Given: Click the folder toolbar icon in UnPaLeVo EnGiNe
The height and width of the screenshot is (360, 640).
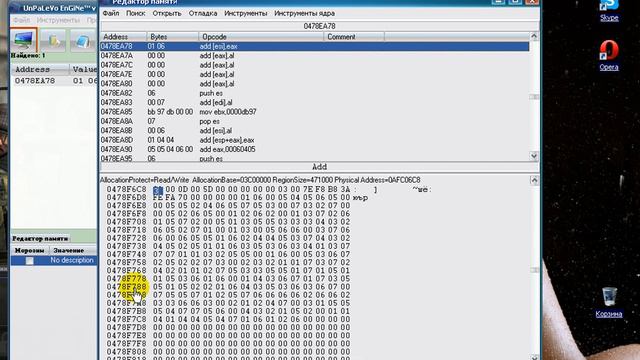Looking at the screenshot, I should 53,40.
